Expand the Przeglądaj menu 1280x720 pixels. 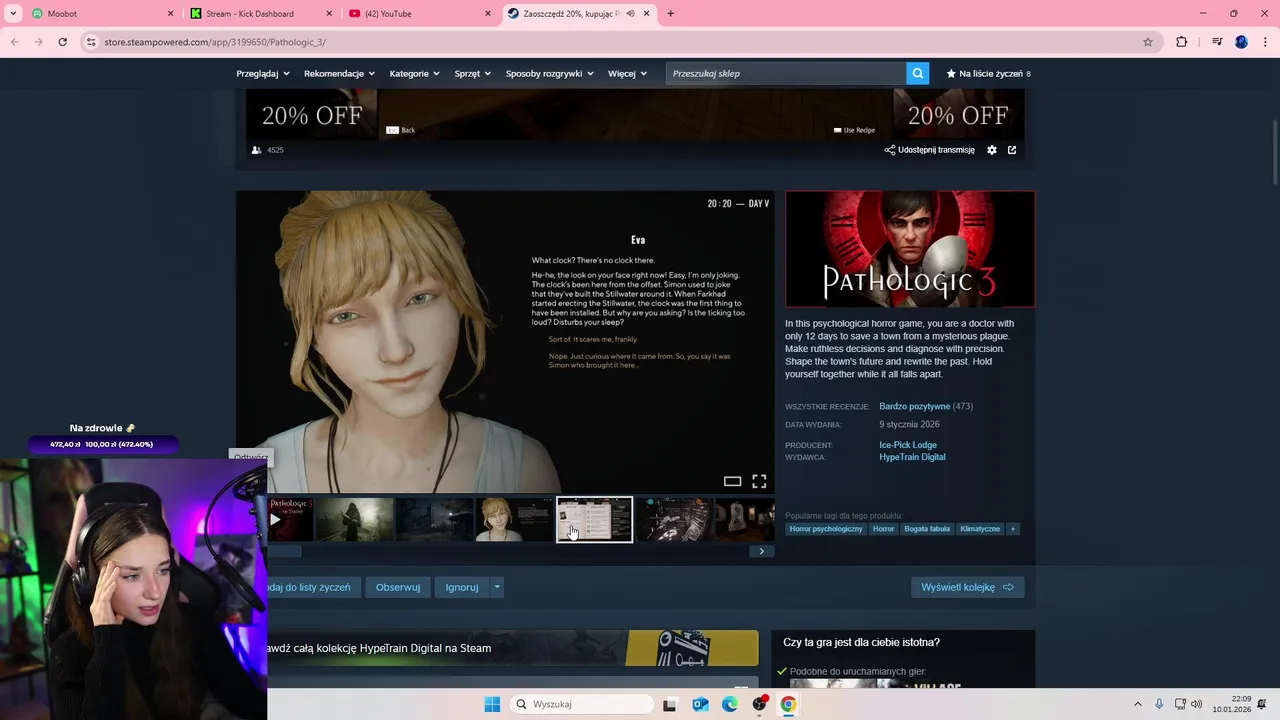[x=263, y=73]
